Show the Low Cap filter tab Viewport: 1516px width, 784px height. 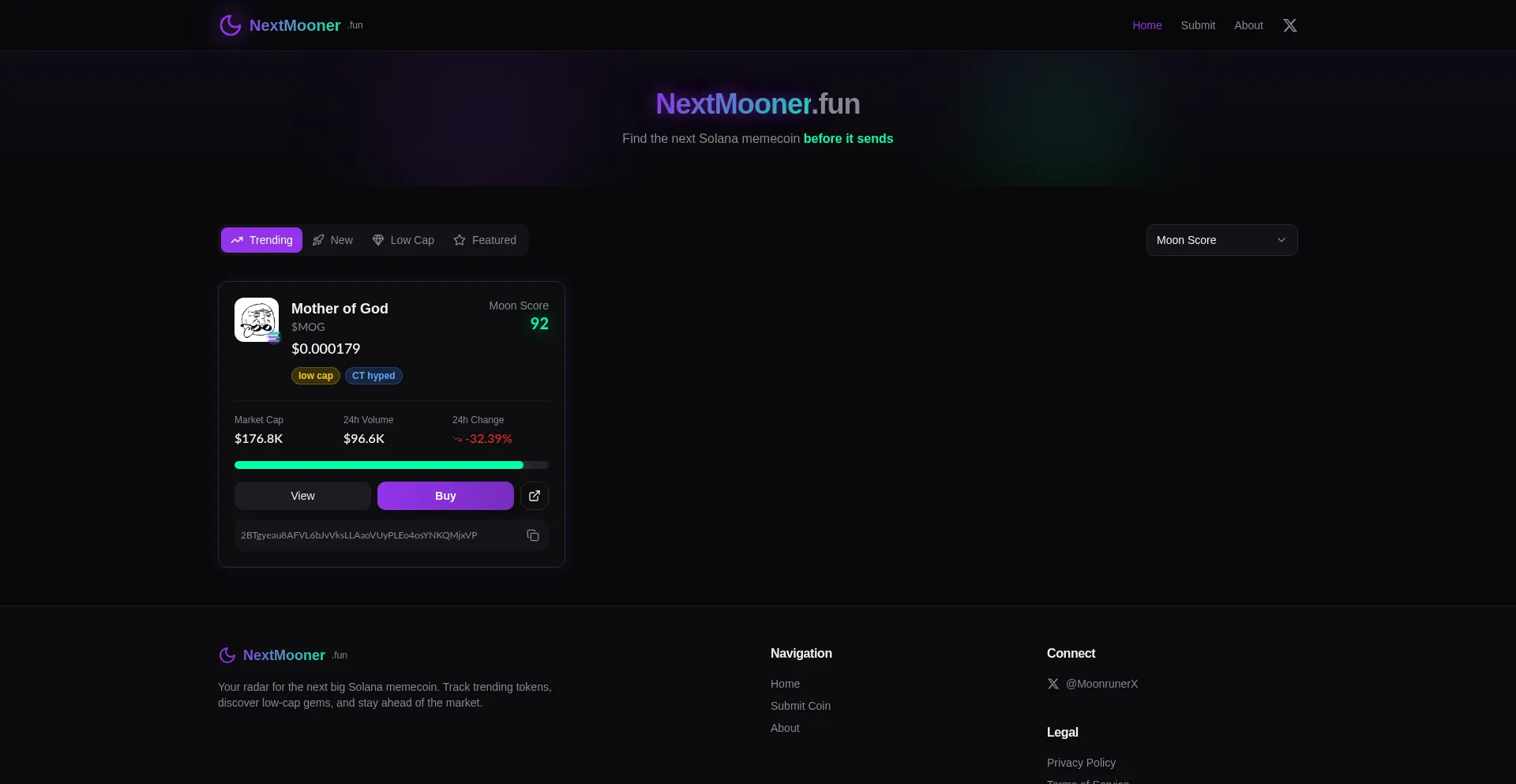(x=403, y=240)
